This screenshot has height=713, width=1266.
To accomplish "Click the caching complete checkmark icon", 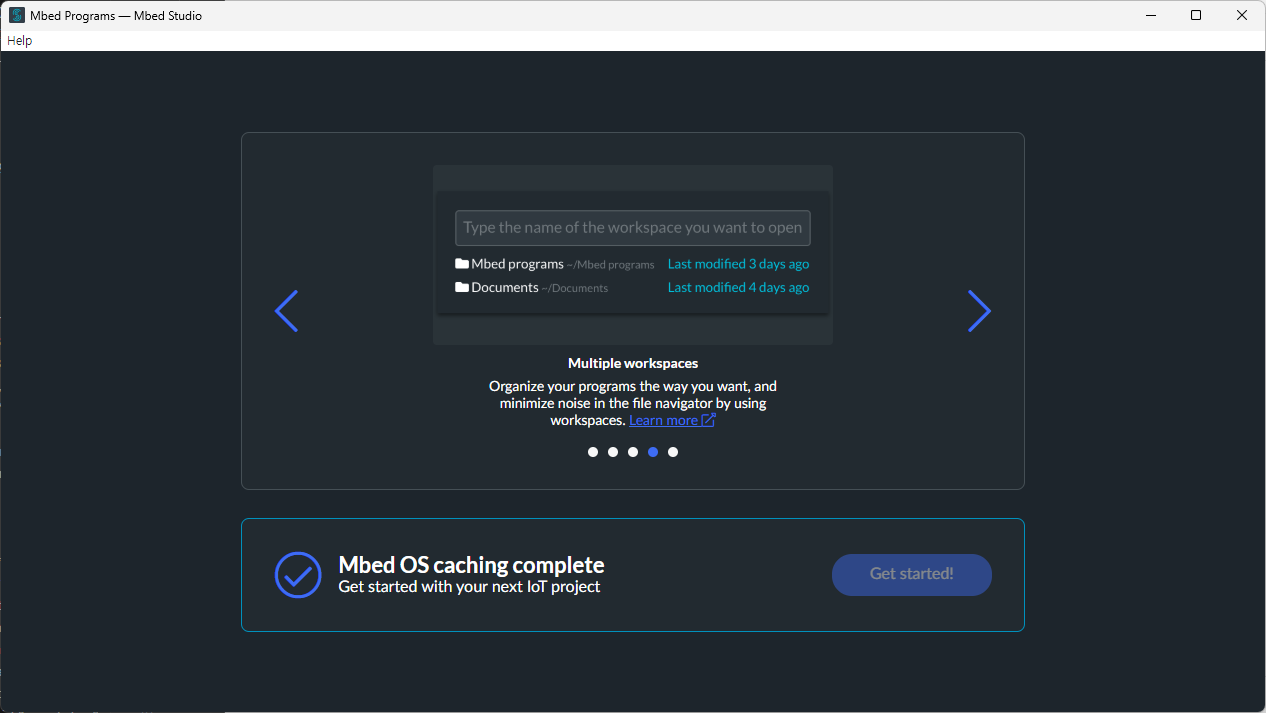I will point(298,575).
